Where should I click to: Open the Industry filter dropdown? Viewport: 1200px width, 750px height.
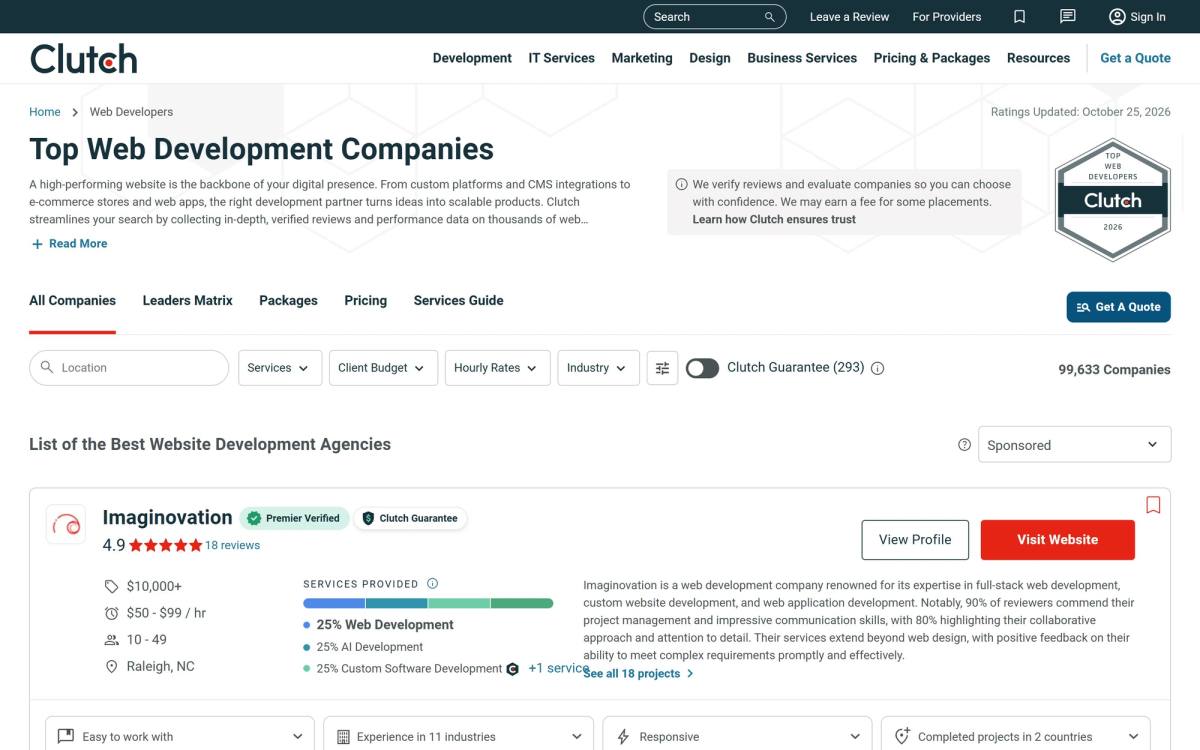tap(598, 368)
